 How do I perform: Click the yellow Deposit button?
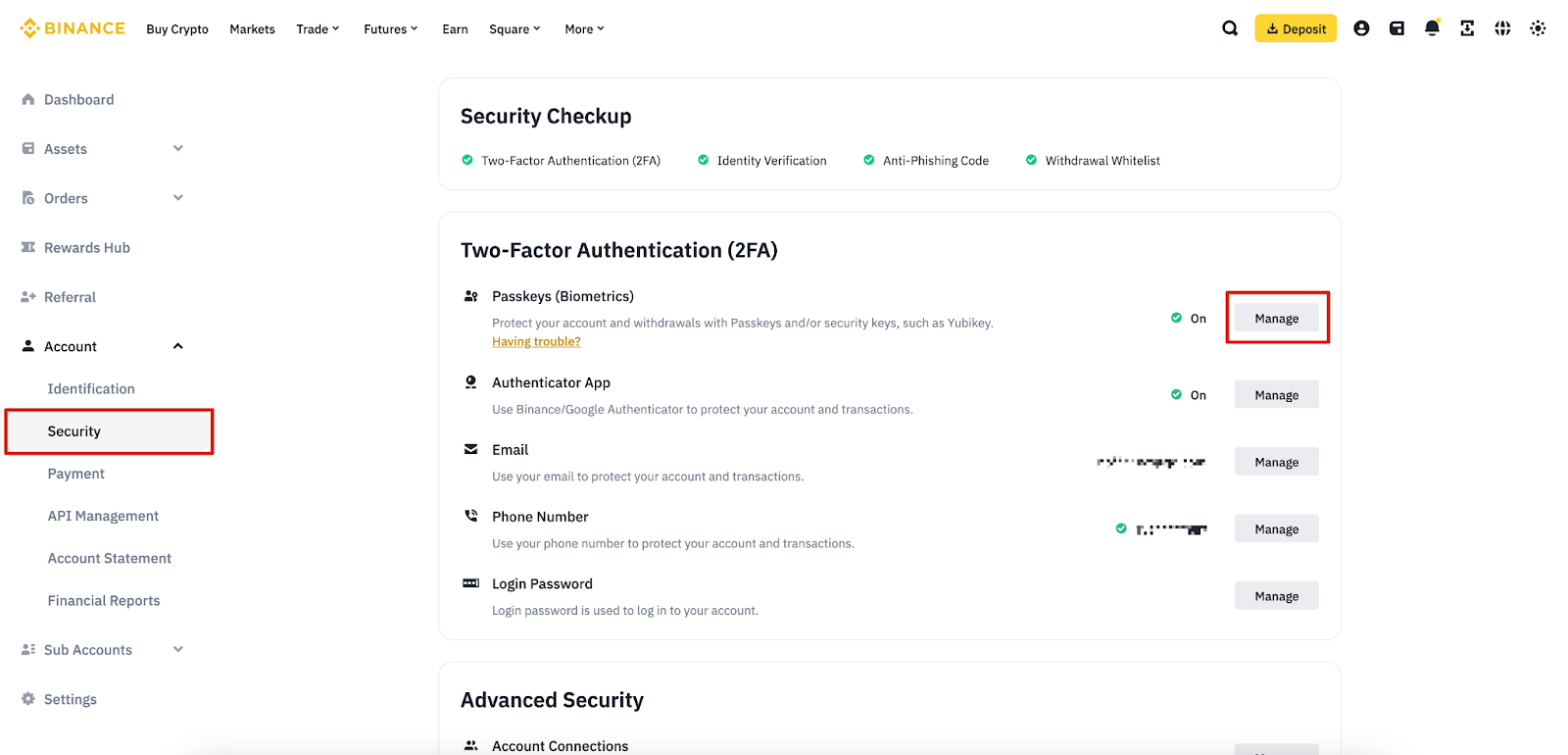pos(1296,28)
